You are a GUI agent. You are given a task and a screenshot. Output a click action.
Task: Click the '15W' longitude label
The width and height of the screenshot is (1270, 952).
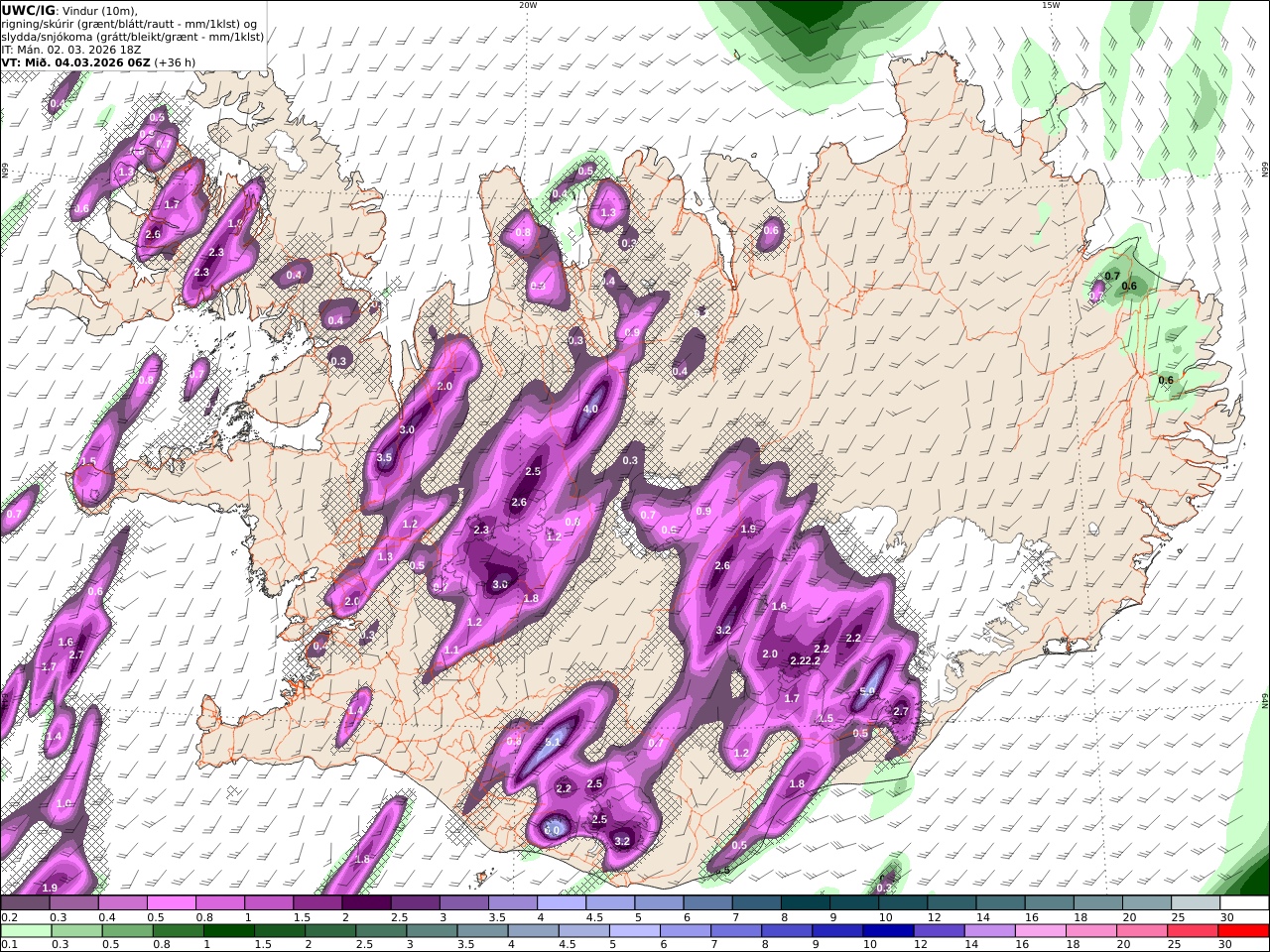tap(1051, 5)
